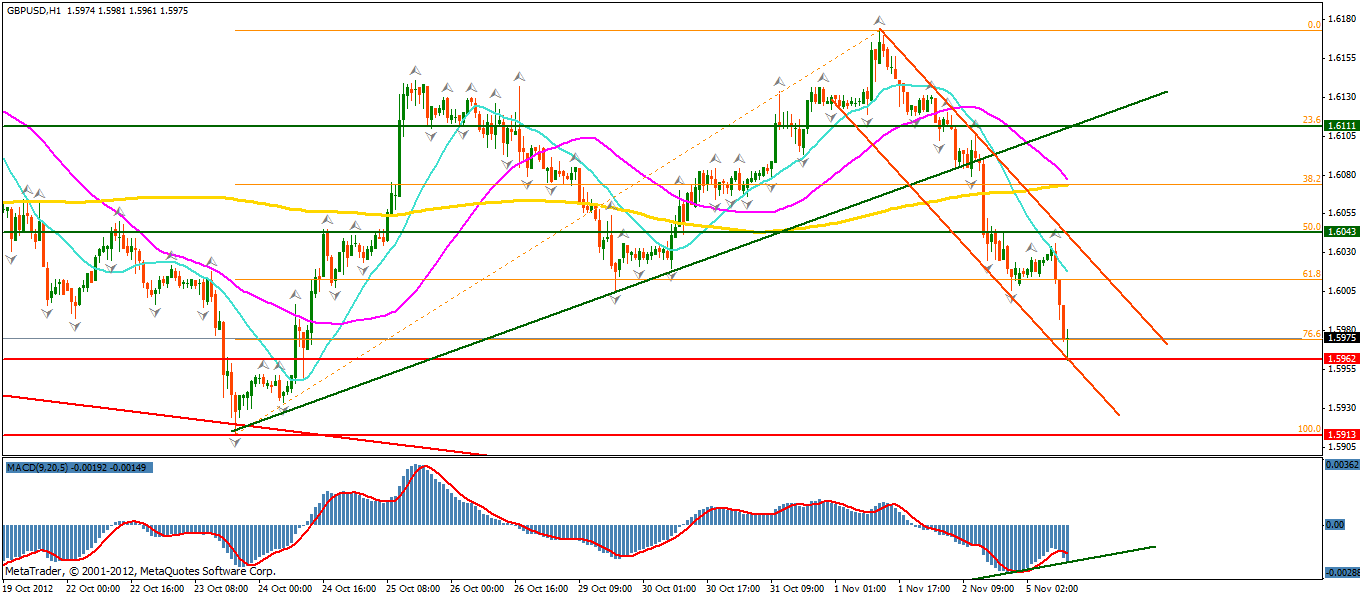1360x596 pixels.
Task: Click the gray 1.5975 current price label
Action: point(1340,339)
